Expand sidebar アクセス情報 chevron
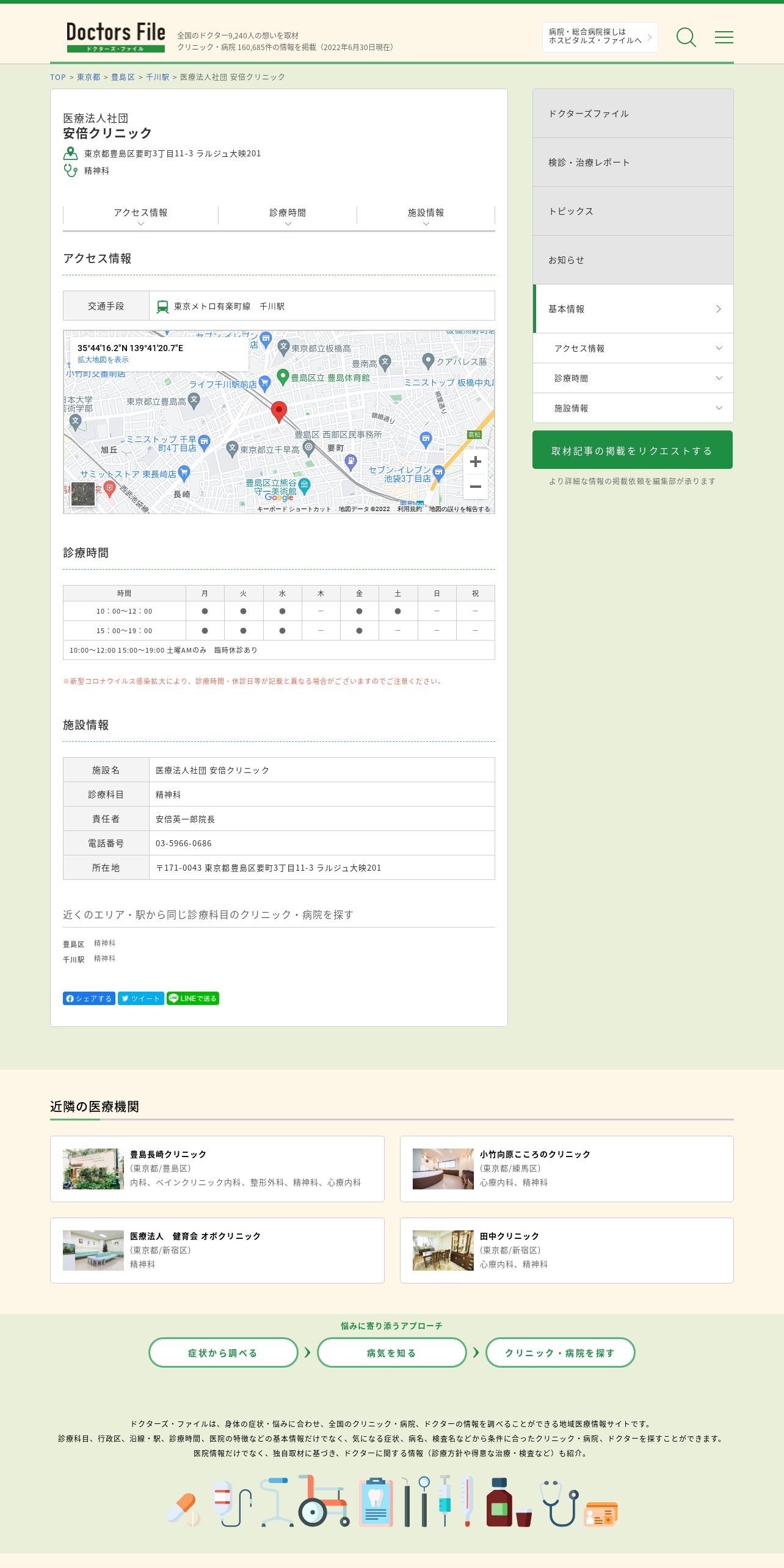The width and height of the screenshot is (784, 1568). [x=719, y=348]
